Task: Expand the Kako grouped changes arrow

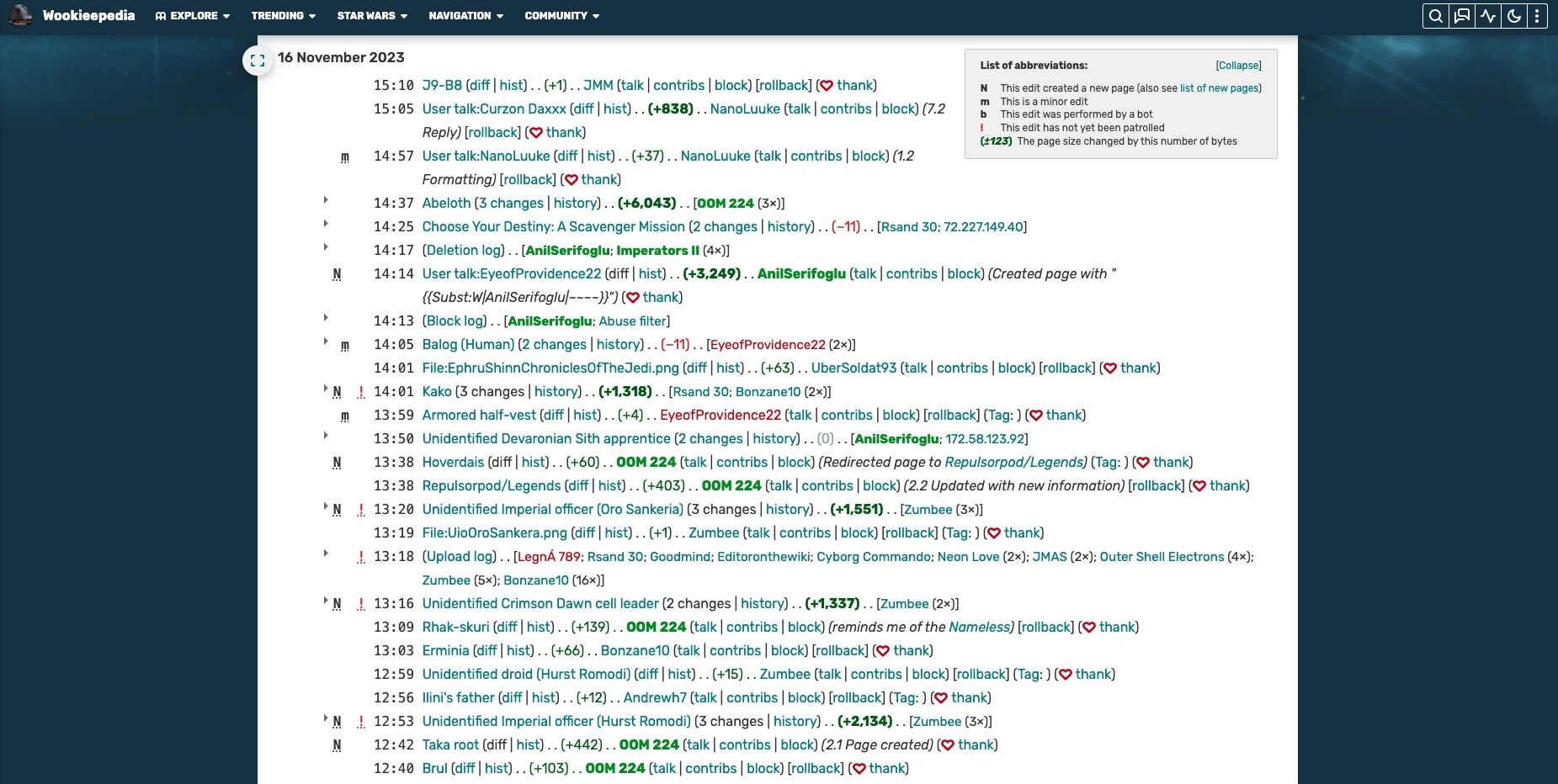Action: 326,389
